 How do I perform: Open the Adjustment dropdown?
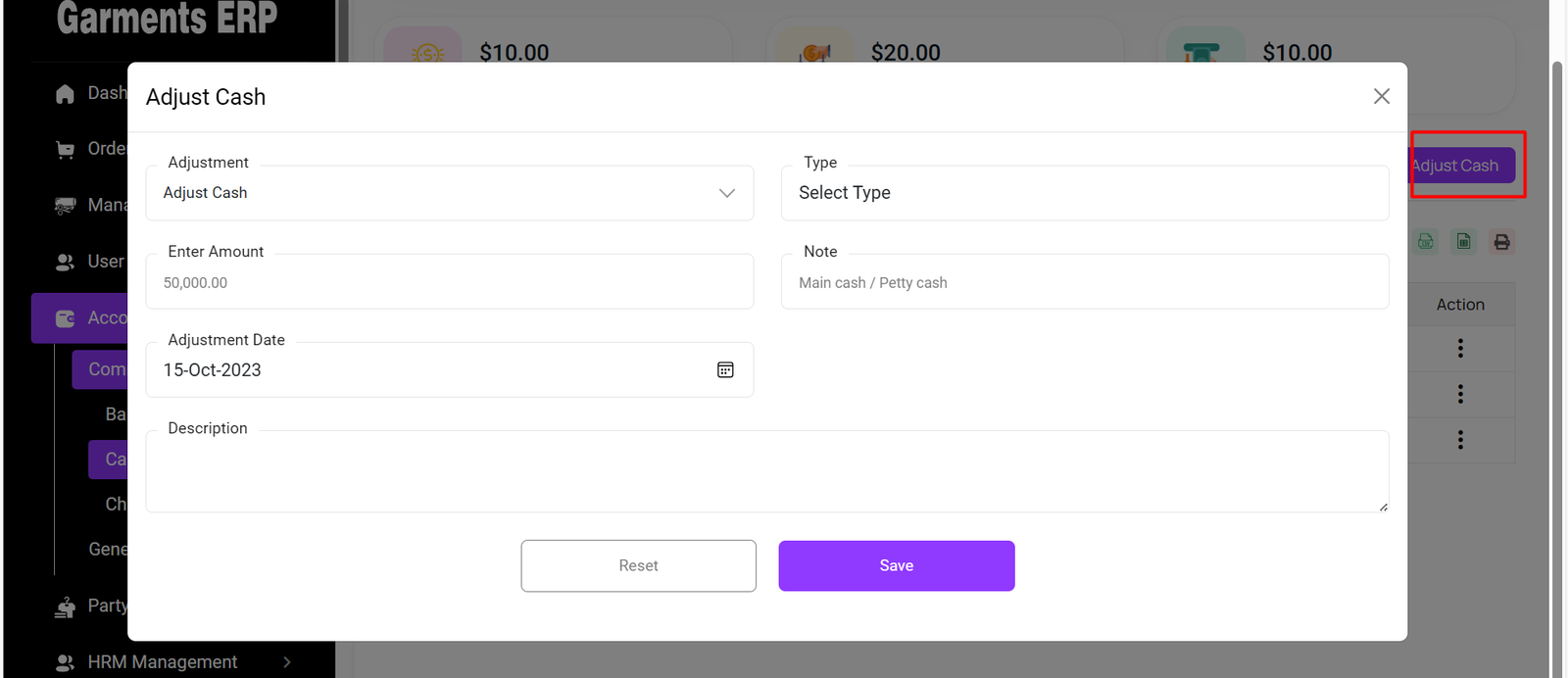(449, 193)
